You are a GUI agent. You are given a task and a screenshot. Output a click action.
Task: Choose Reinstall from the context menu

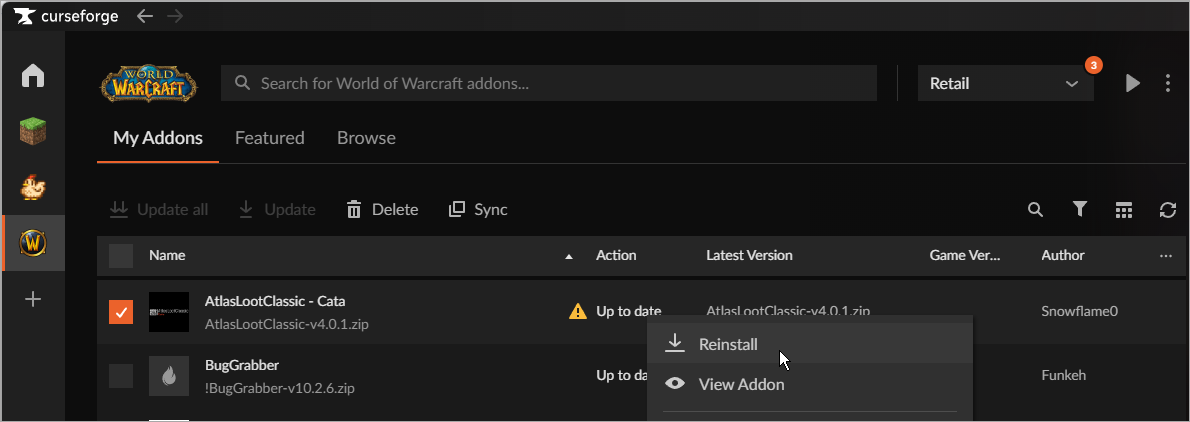tap(809, 344)
